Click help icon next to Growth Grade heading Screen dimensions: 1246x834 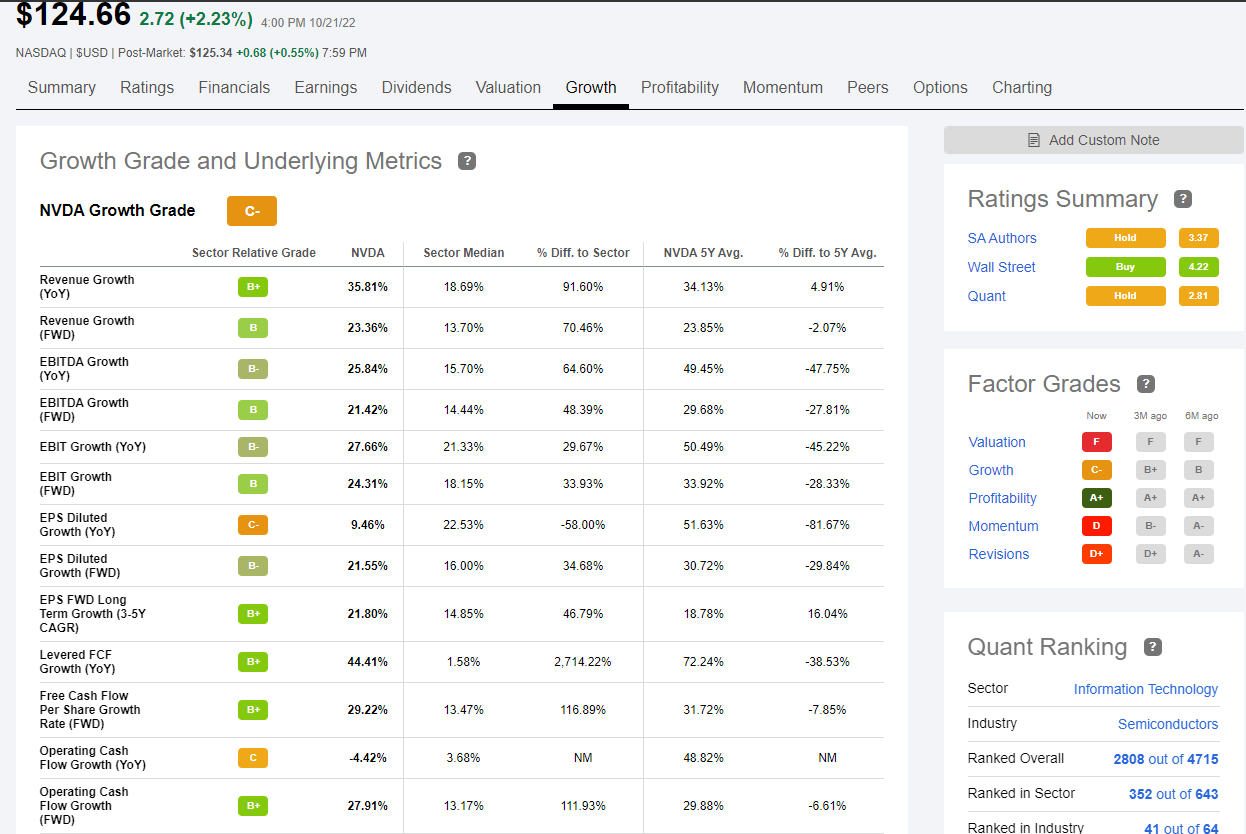pyautogui.click(x=466, y=161)
